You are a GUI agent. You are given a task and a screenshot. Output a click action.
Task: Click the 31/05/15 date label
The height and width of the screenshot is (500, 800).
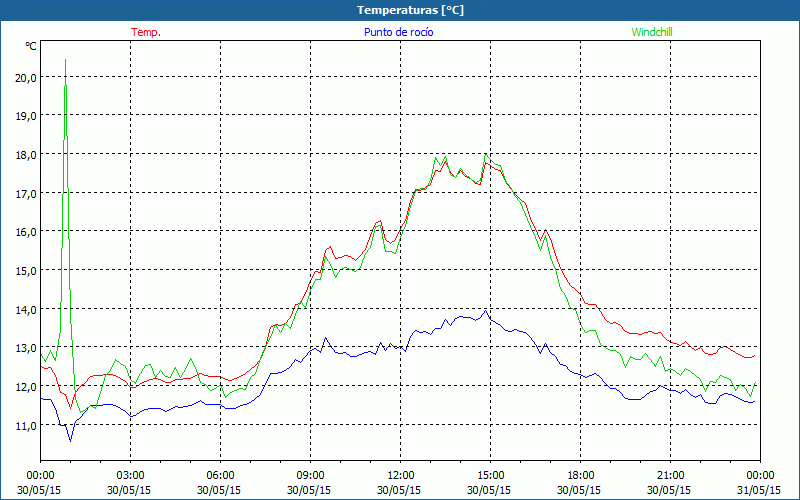click(759, 490)
